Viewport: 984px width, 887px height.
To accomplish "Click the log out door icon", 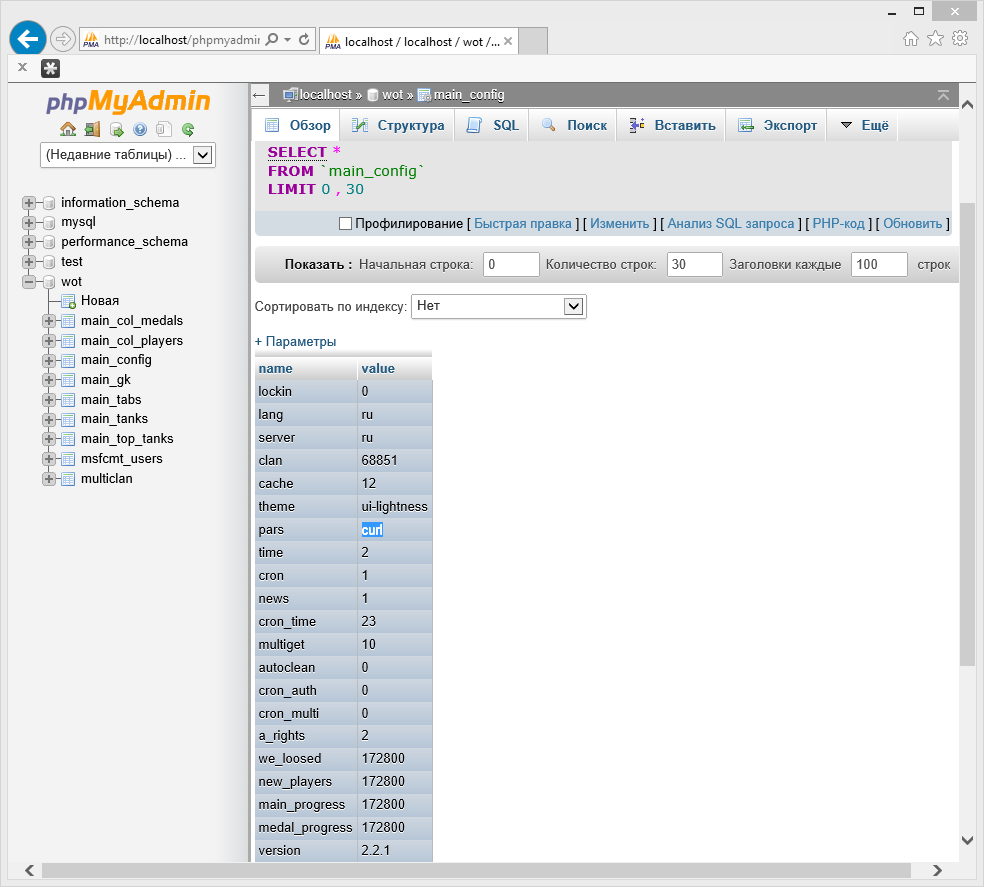I will coord(92,129).
